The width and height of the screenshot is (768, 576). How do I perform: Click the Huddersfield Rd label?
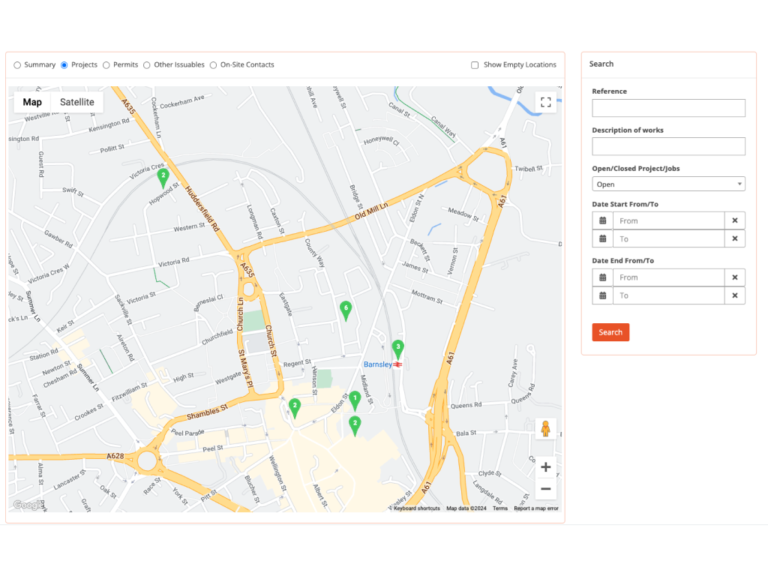pyautogui.click(x=202, y=208)
